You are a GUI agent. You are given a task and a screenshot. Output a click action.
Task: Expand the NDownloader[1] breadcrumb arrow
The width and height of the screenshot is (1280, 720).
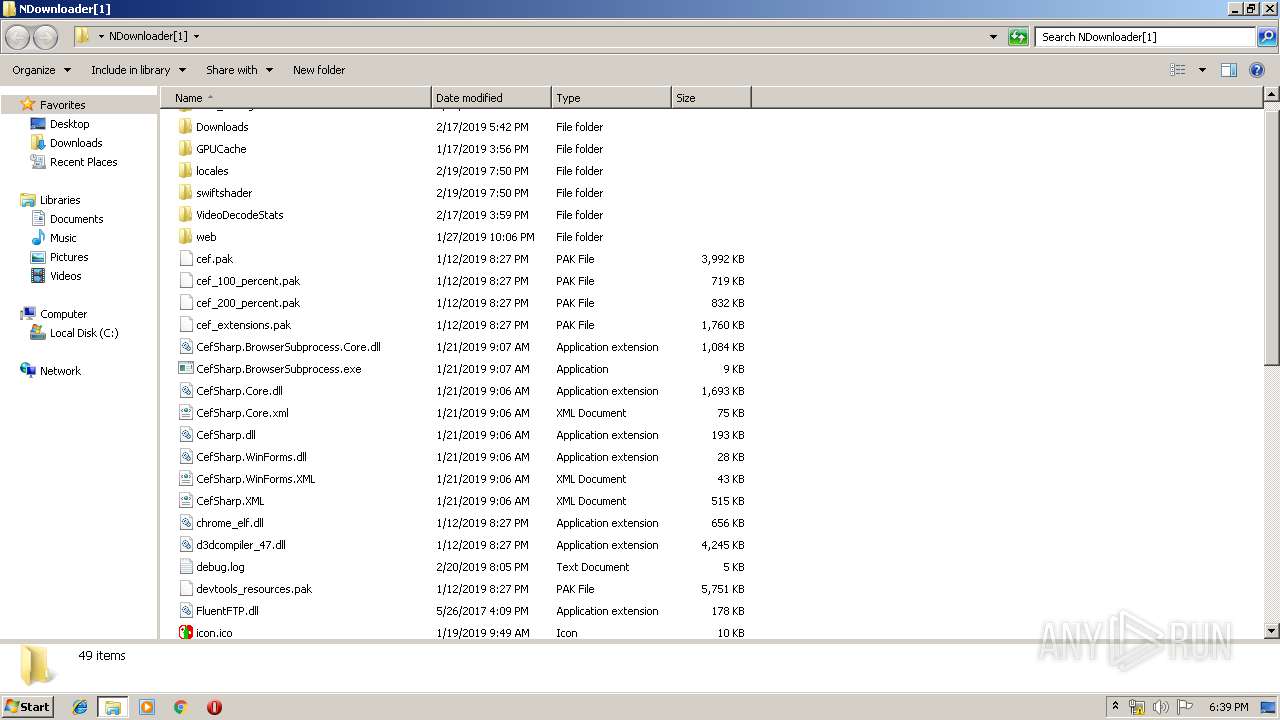point(196,37)
